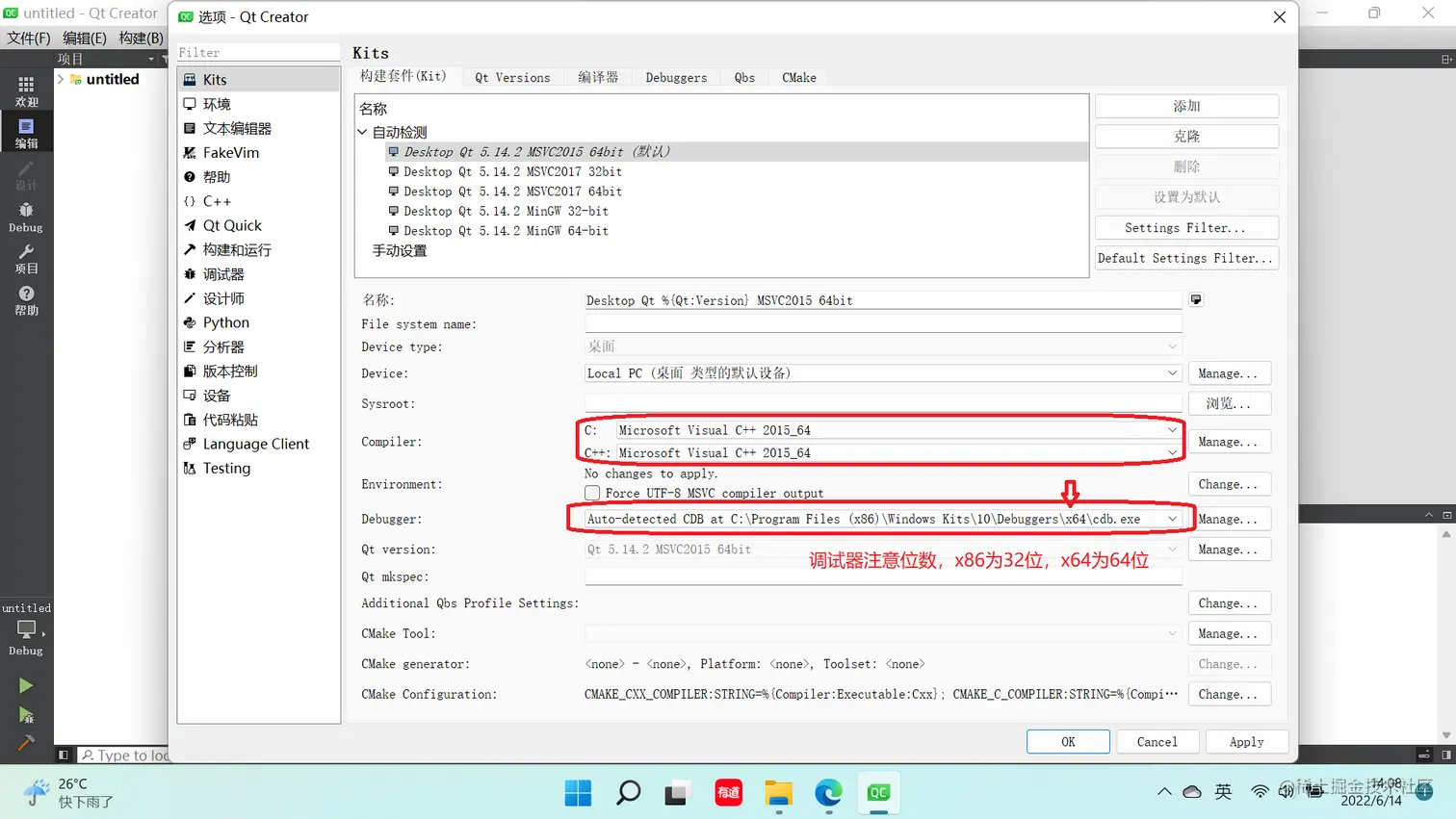The image size is (1456, 819).
Task: Click the 克隆 button
Action: (x=1186, y=137)
